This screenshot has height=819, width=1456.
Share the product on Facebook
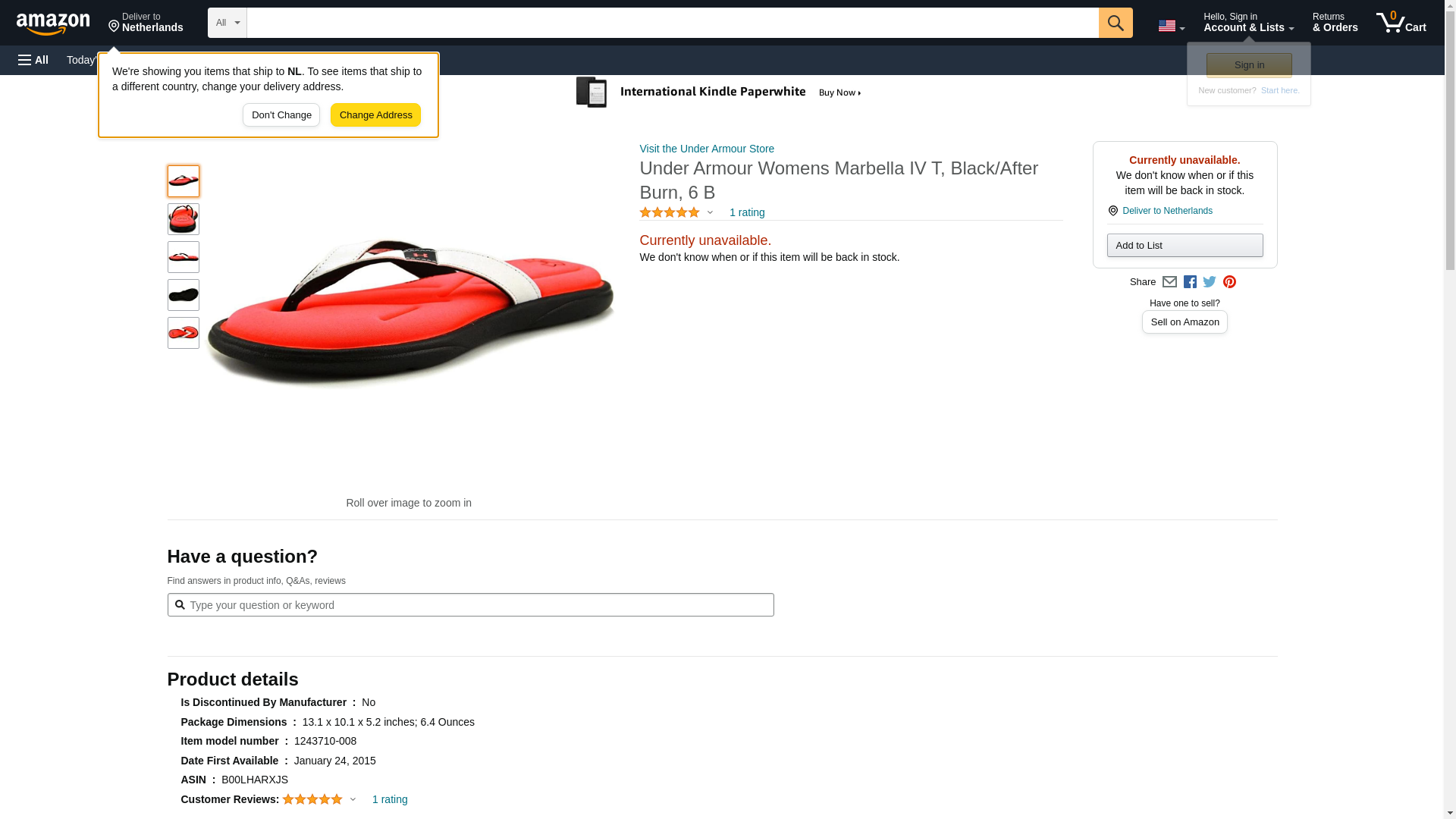coord(1190,282)
